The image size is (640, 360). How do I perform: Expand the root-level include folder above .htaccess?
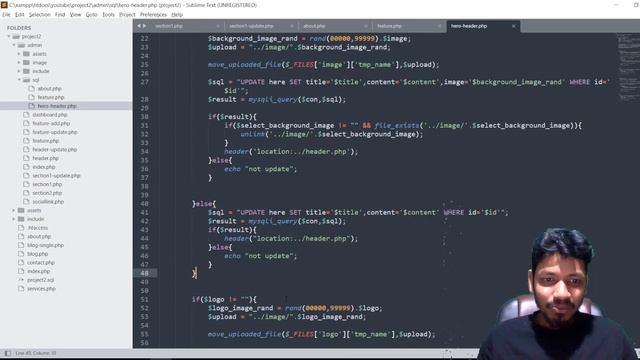pos(13,219)
